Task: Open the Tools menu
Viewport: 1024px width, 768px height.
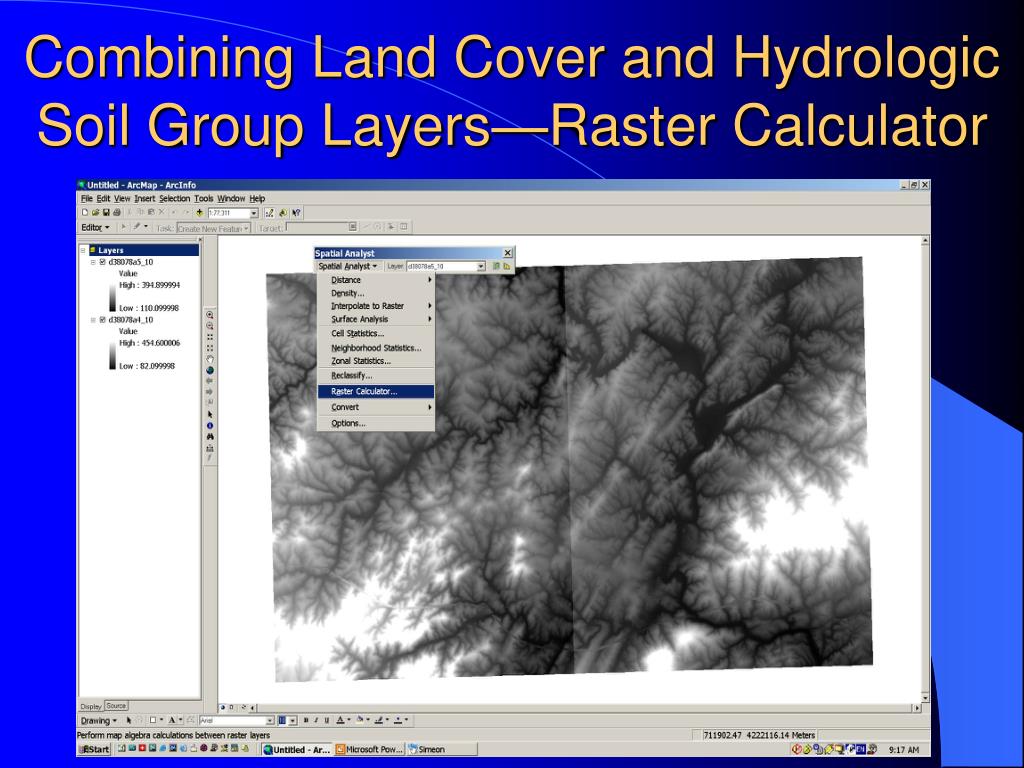Action: tap(204, 199)
